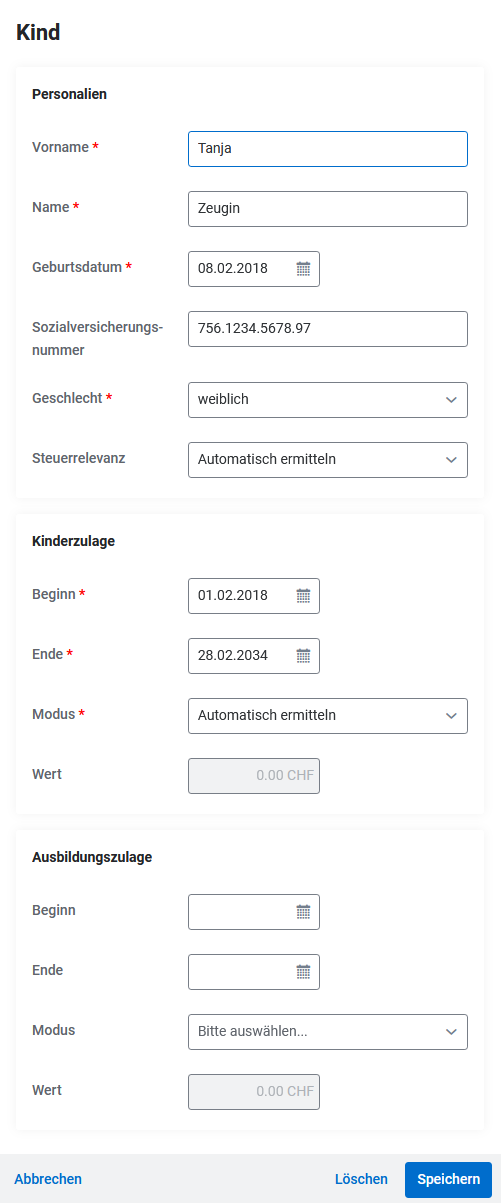The height and width of the screenshot is (1203, 501).
Task: Expand the Steuerrelevanz dropdown
Action: click(x=328, y=459)
